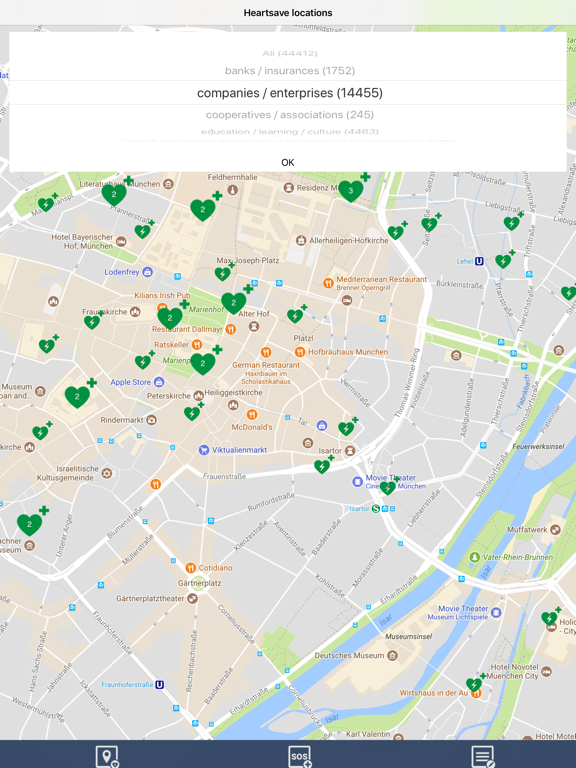Viewport: 576px width, 768px height.
Task: Tap defibrillator heart above Isartor label
Action: (x=347, y=429)
